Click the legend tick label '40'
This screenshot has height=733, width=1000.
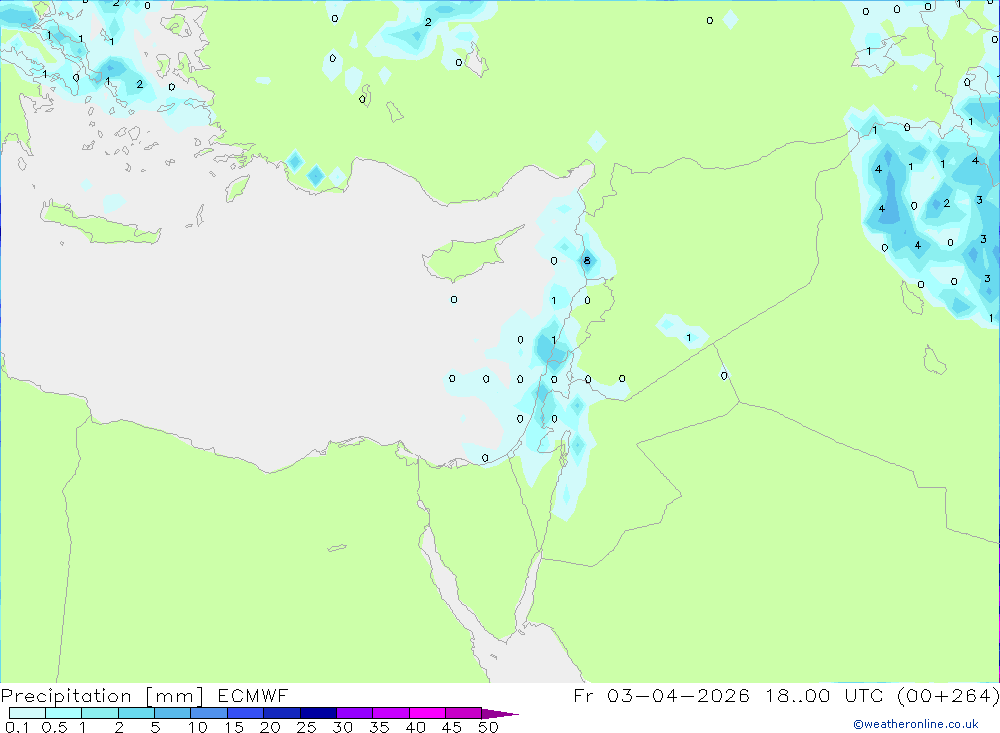tap(416, 727)
